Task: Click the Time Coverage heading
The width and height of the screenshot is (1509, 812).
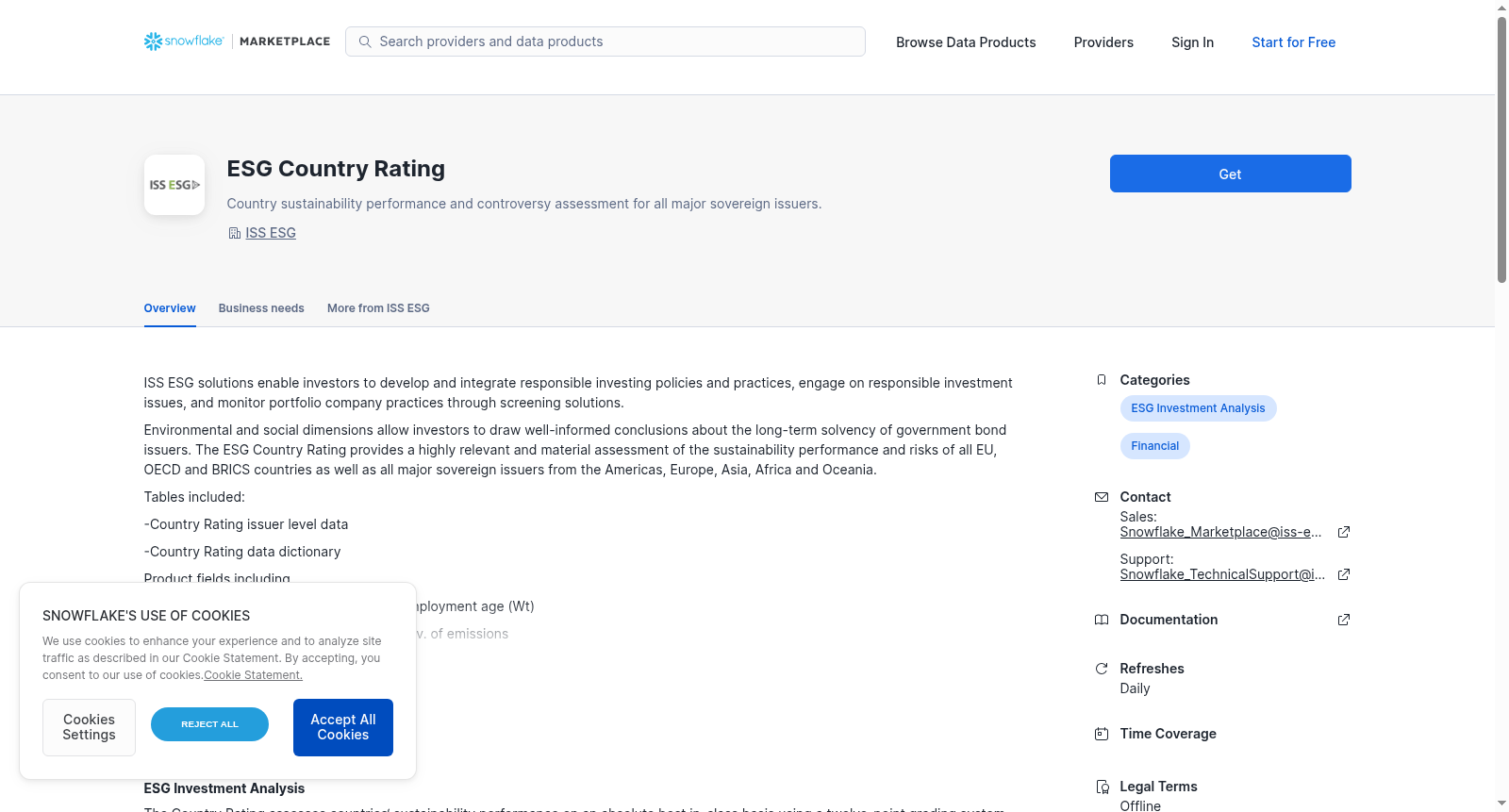Action: tap(1168, 734)
